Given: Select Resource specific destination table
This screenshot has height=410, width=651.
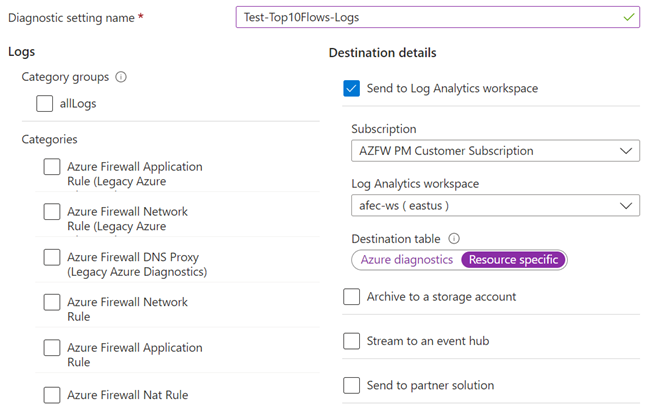Looking at the screenshot, I should [513, 260].
